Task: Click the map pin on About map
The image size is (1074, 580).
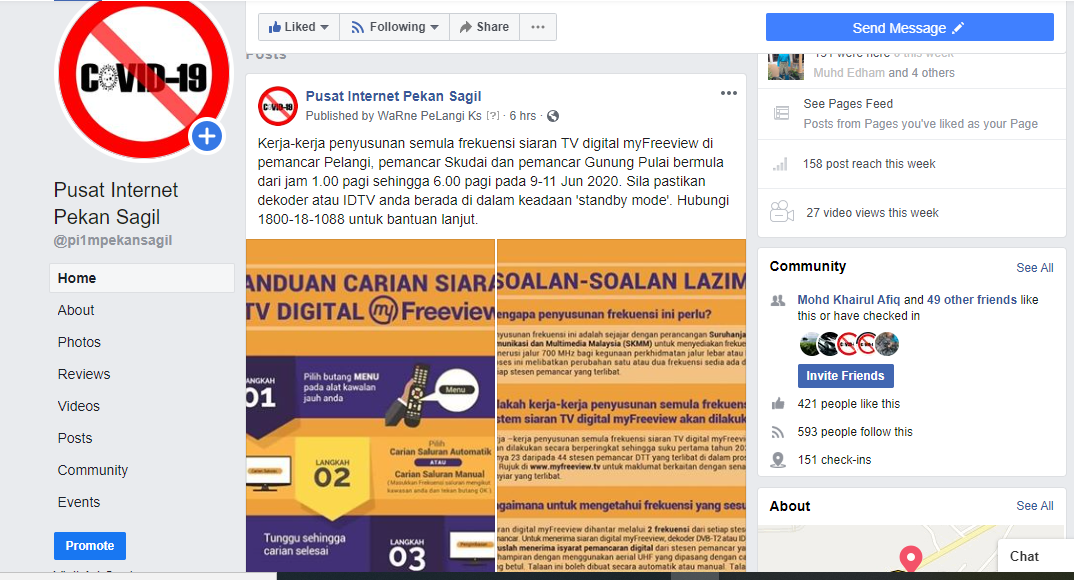Action: tap(910, 558)
